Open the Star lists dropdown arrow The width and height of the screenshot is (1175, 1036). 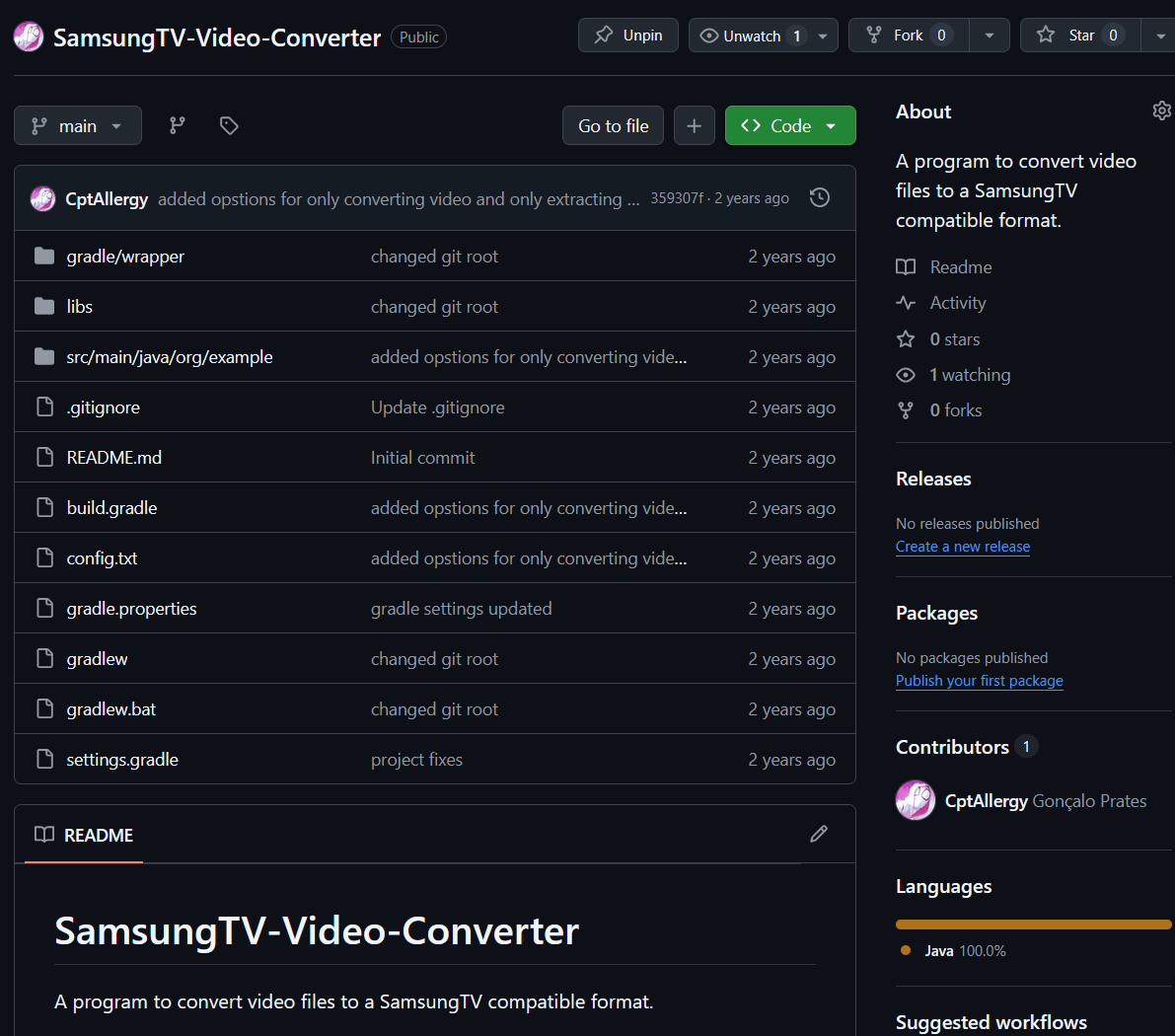pos(1160,36)
